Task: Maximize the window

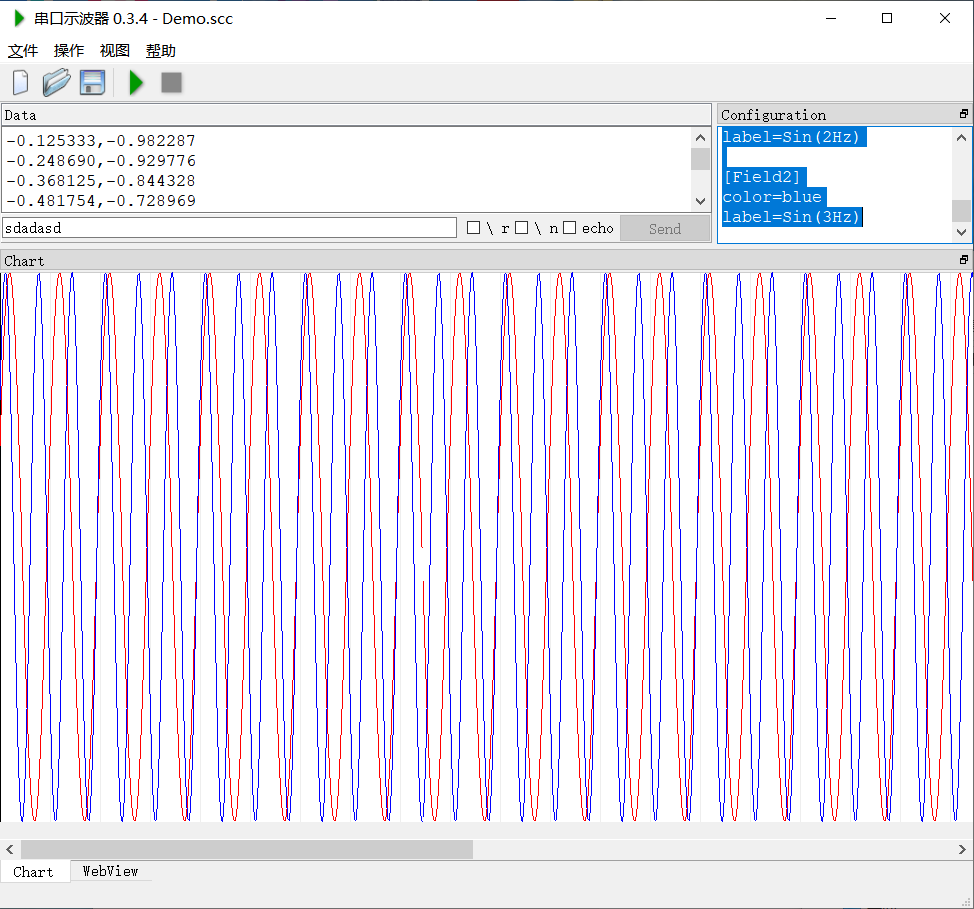Action: pyautogui.click(x=887, y=19)
